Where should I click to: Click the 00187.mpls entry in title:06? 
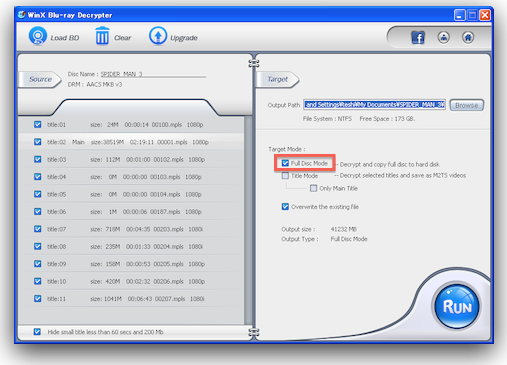click(165, 212)
